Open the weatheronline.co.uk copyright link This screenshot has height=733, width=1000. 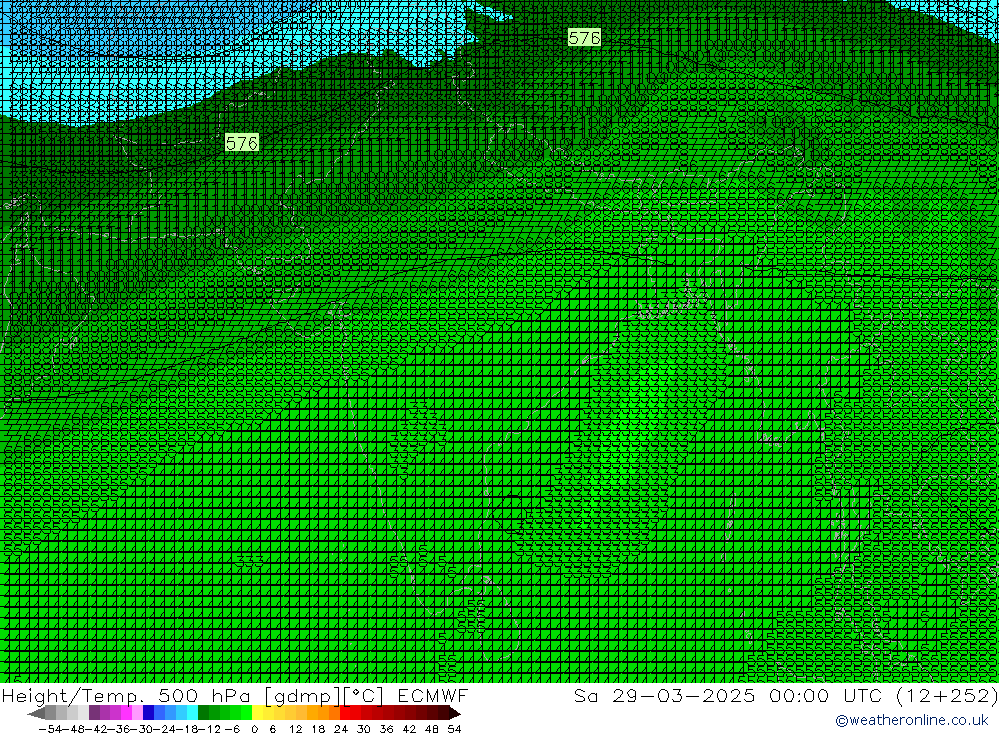(911, 720)
